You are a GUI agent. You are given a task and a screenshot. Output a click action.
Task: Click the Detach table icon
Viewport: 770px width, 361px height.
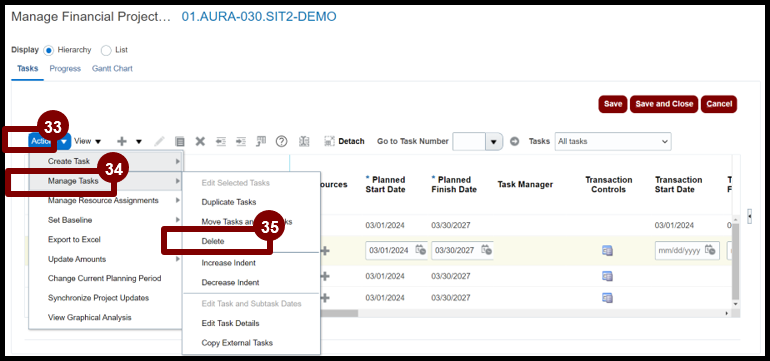pos(329,141)
